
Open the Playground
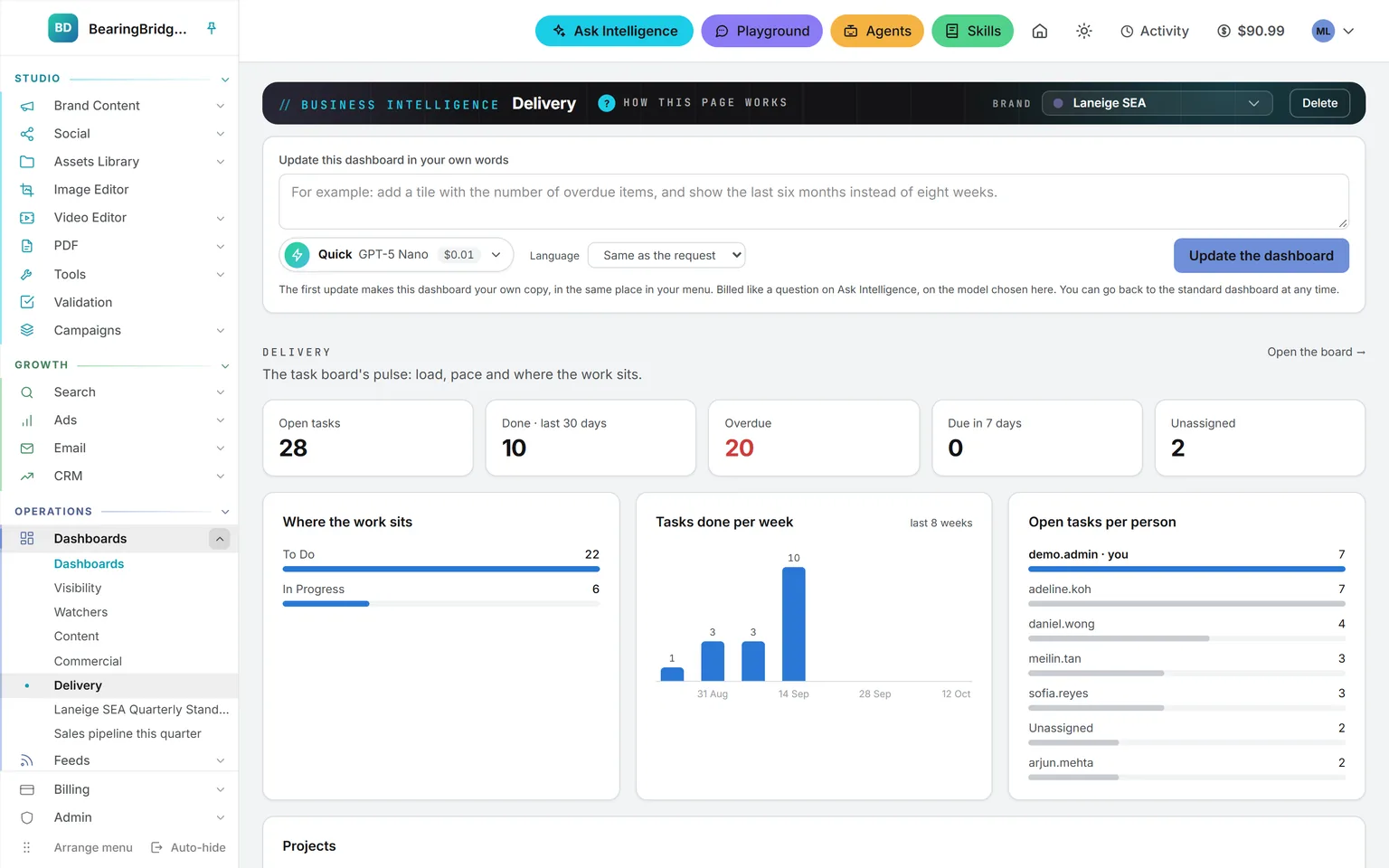point(761,31)
